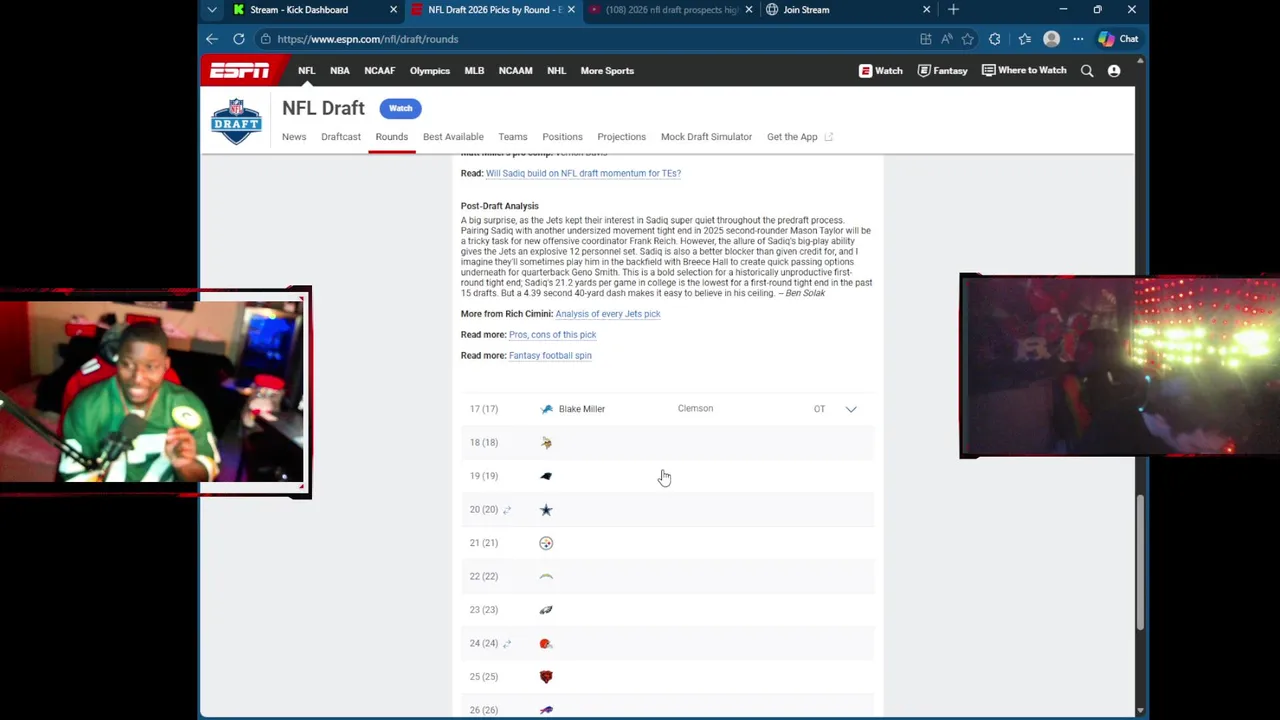Screen dimensions: 1280x720
Task: Open the Best Available tab
Action: [x=453, y=137]
